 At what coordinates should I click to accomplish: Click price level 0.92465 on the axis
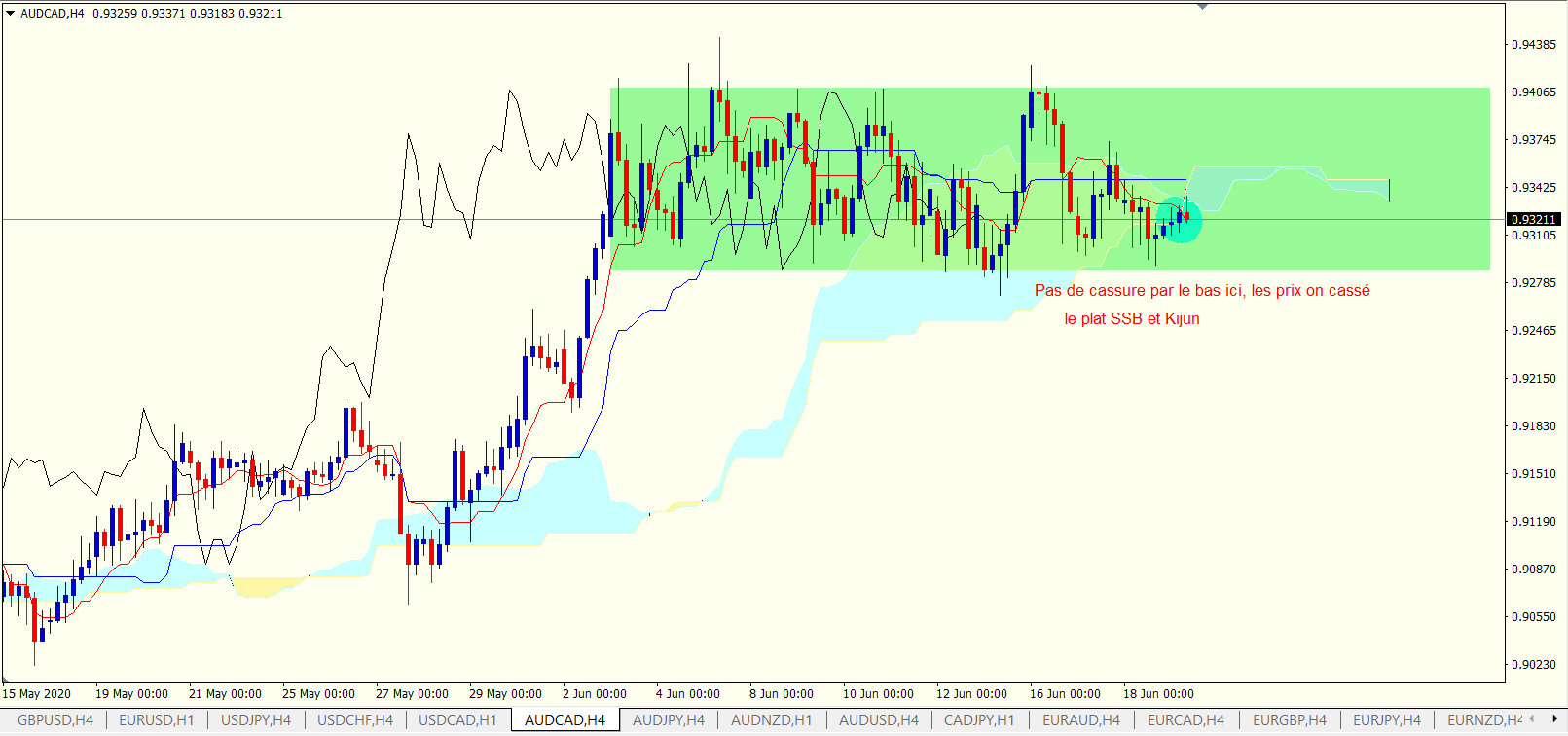(1533, 331)
